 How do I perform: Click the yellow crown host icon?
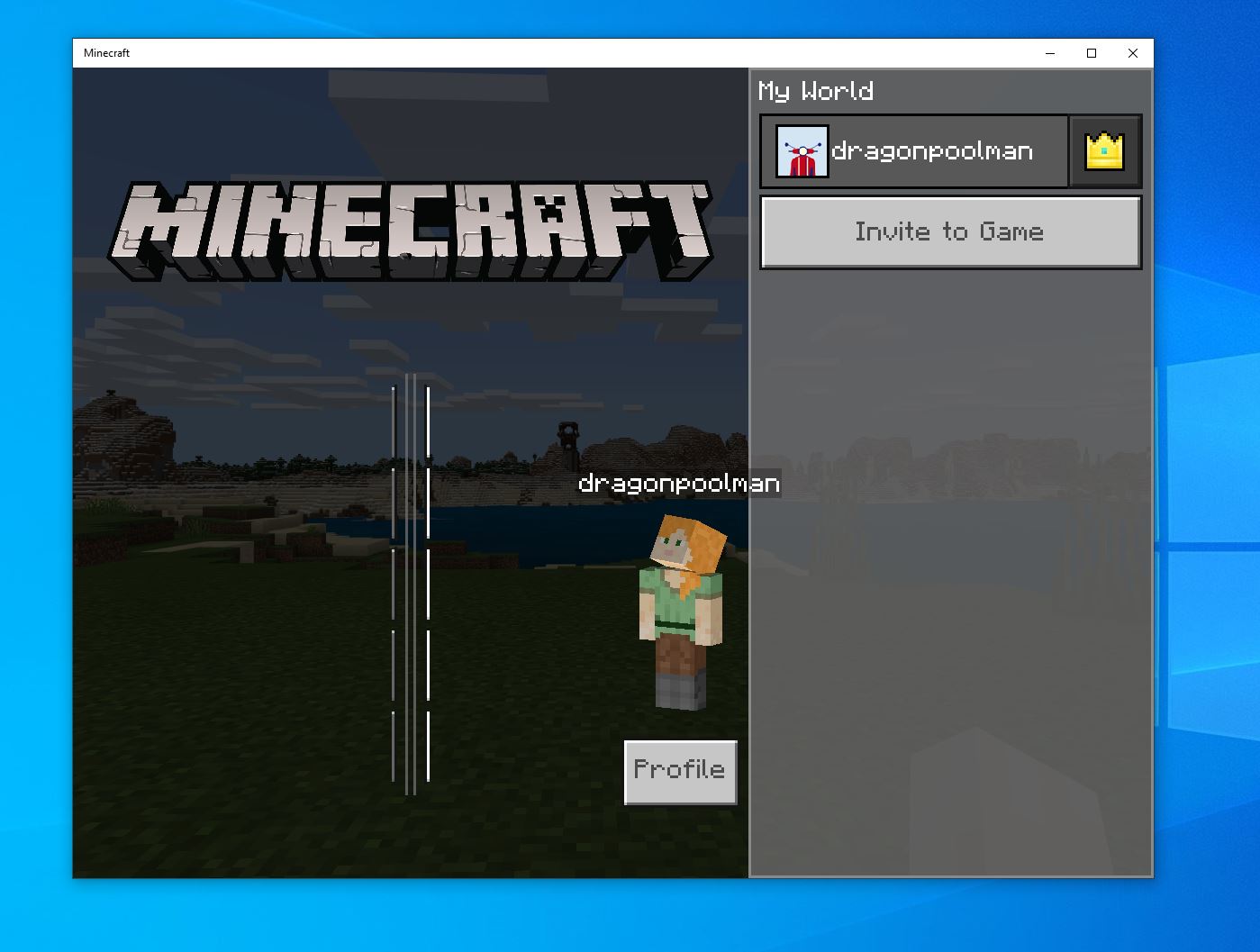click(x=1105, y=151)
